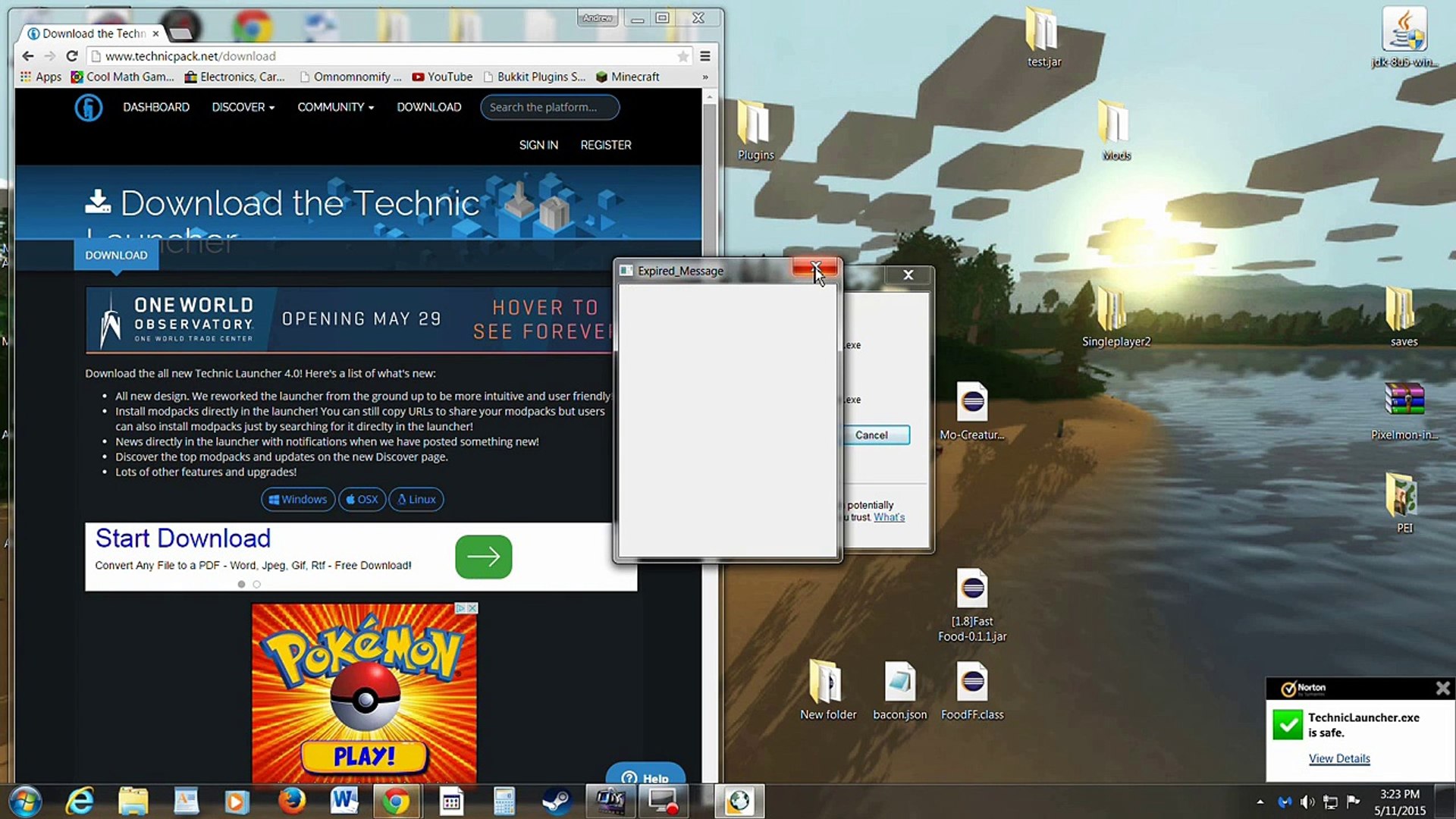Expand the DISCOVER dropdown menu
This screenshot has height=819, width=1456.
tap(243, 107)
